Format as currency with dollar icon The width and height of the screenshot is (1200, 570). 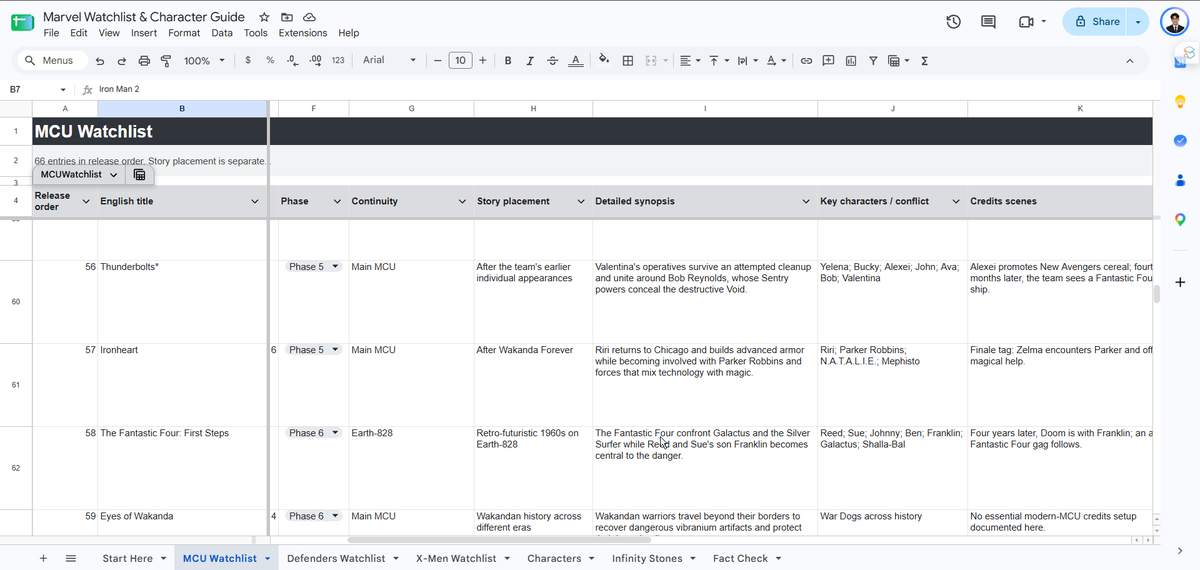click(x=248, y=61)
